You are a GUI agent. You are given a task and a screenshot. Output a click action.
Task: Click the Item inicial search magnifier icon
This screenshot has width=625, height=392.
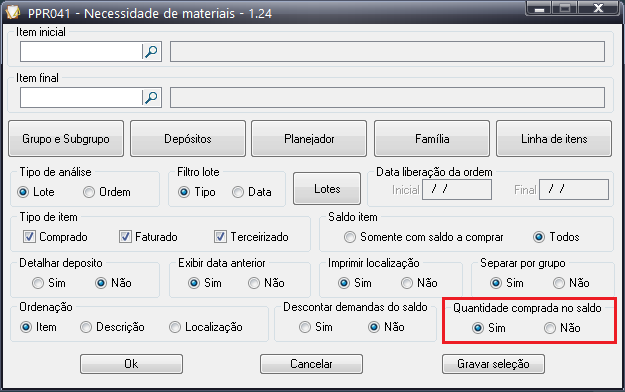(x=151, y=51)
